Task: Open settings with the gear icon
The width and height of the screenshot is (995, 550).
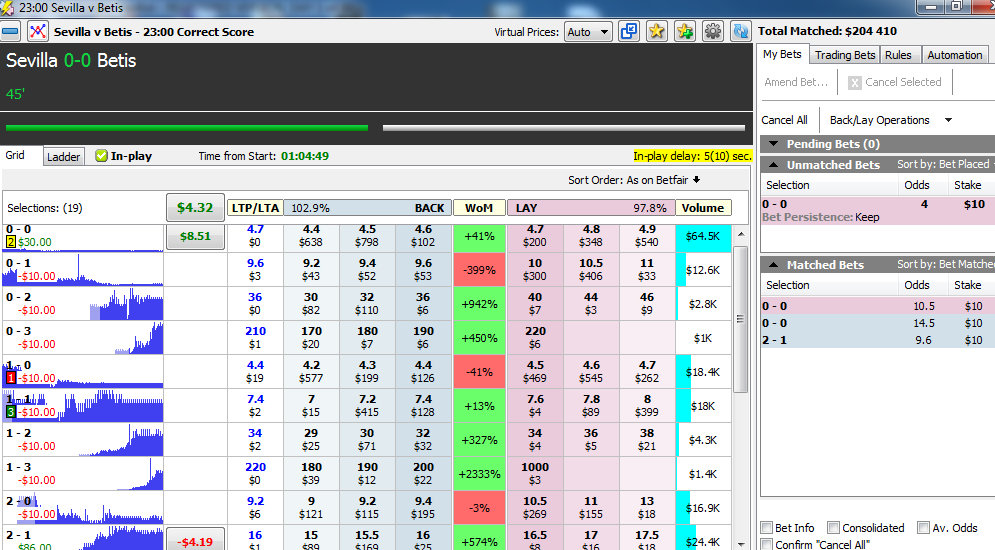Action: point(712,31)
